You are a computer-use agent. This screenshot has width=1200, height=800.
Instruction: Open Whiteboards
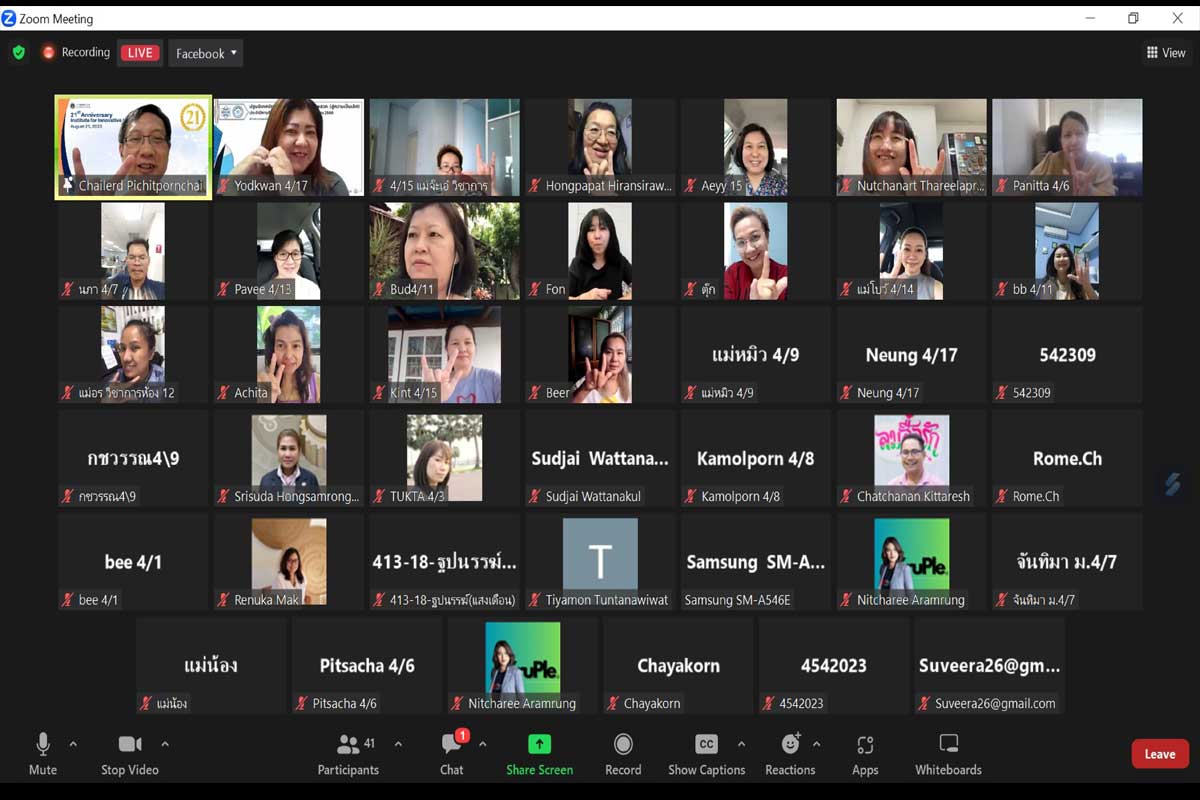tap(948, 745)
